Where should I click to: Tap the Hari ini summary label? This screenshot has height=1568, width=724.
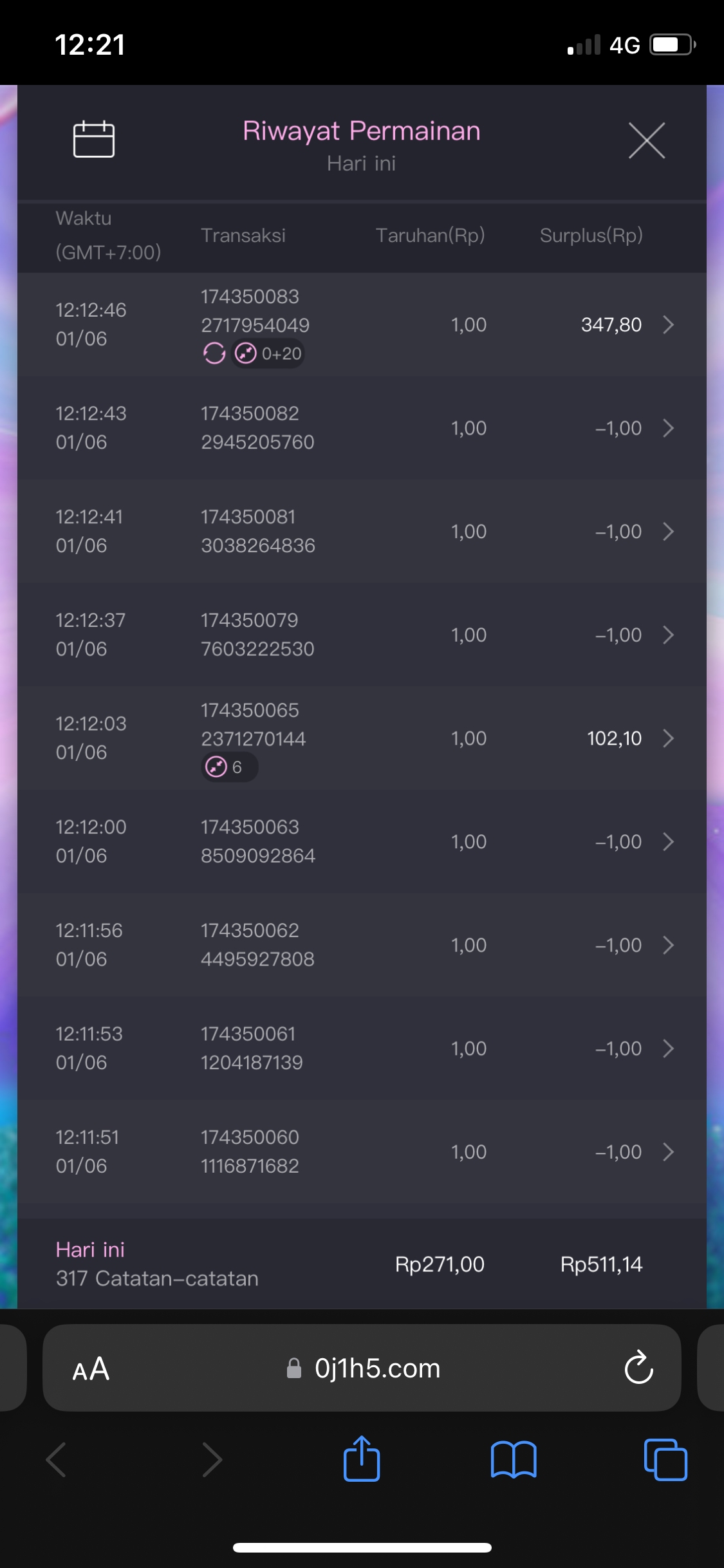(x=90, y=1249)
